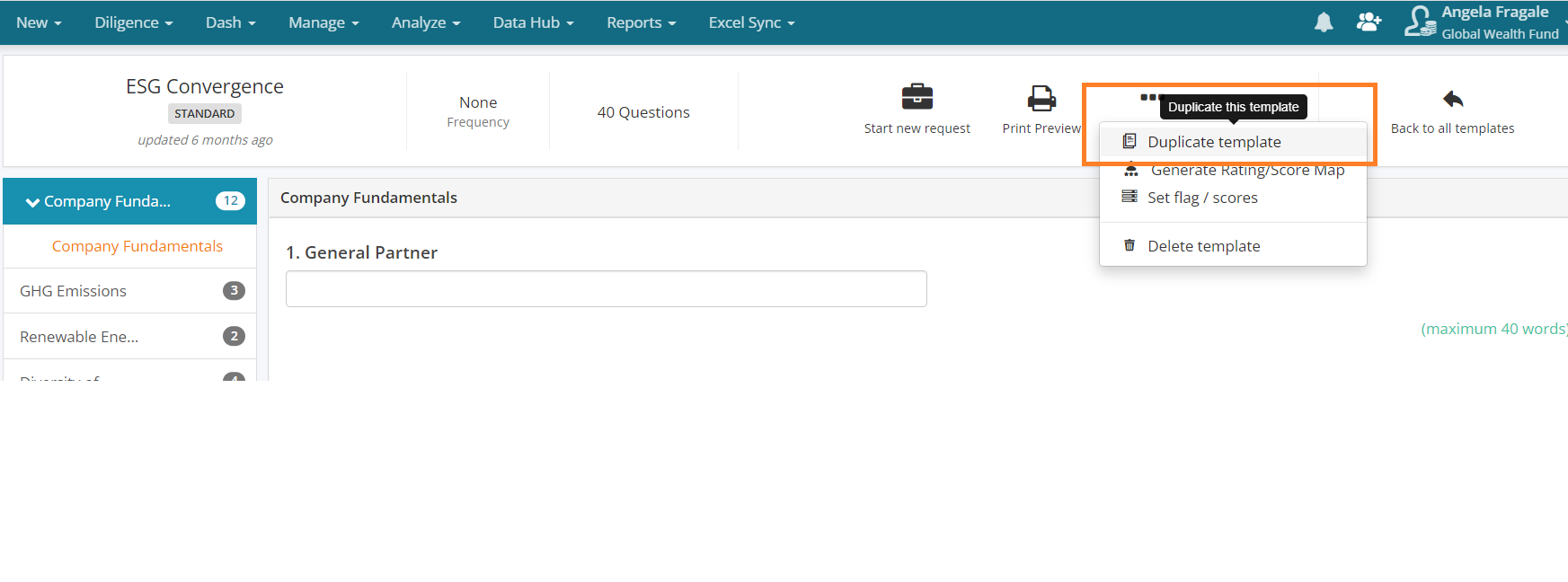The width and height of the screenshot is (1568, 582).
Task: Click Print Preview label
Action: pos(1041,128)
